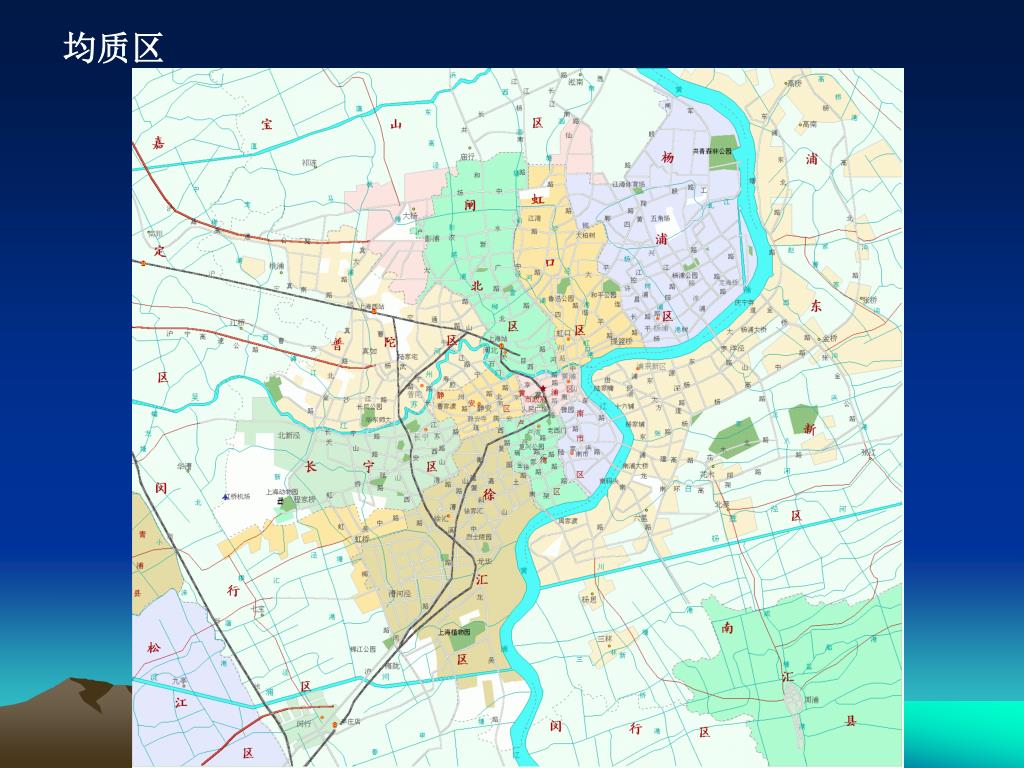1024x768 pixels.
Task: Click the 庙行 label
Action: pyautogui.click(x=468, y=157)
